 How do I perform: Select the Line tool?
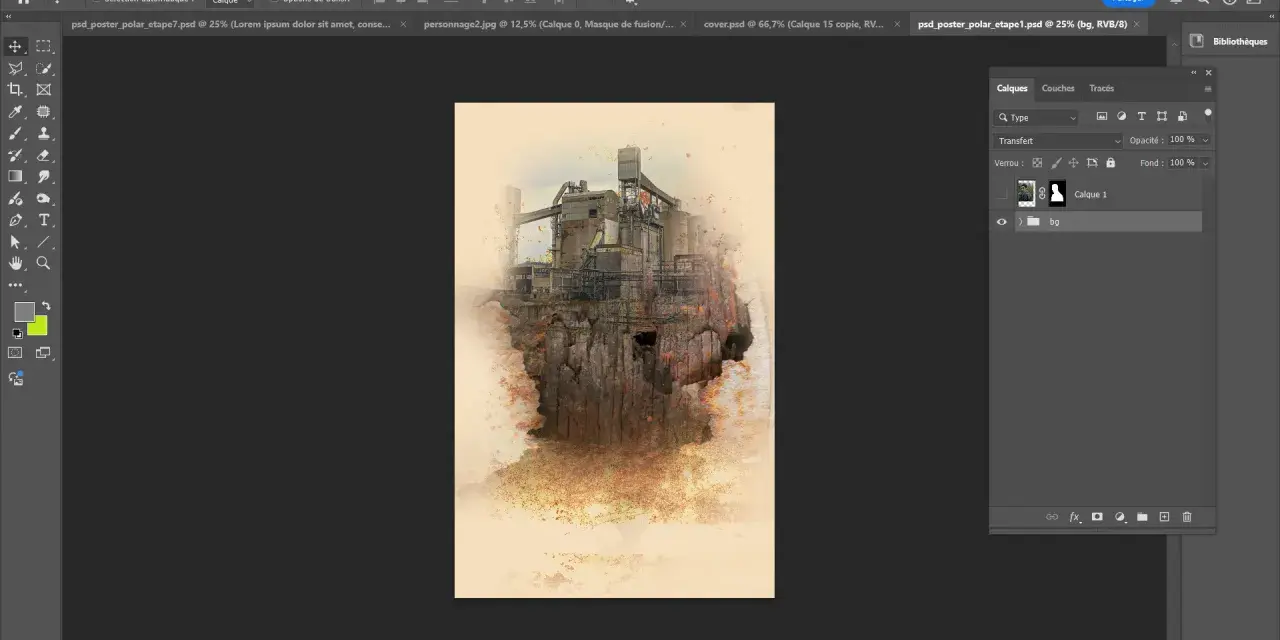[44, 242]
